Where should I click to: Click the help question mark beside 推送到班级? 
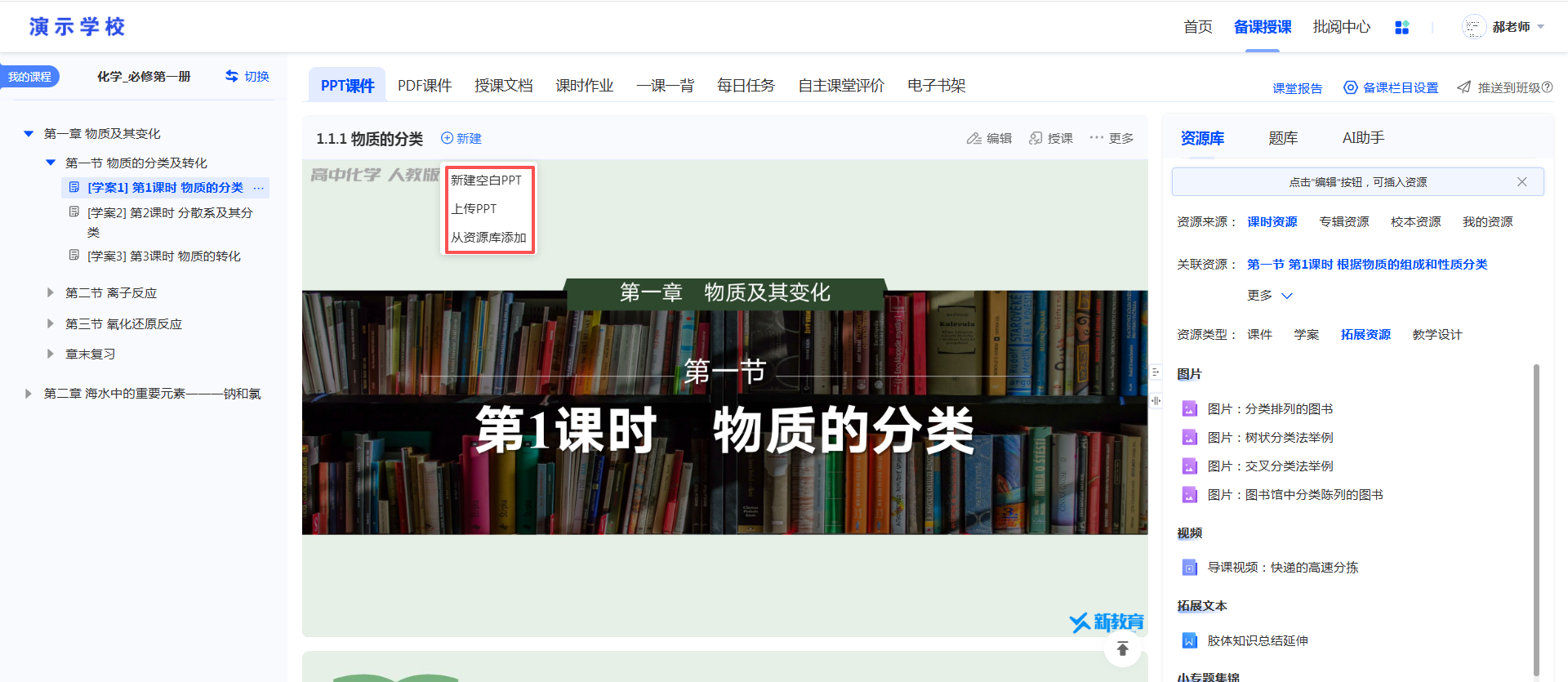[1547, 87]
